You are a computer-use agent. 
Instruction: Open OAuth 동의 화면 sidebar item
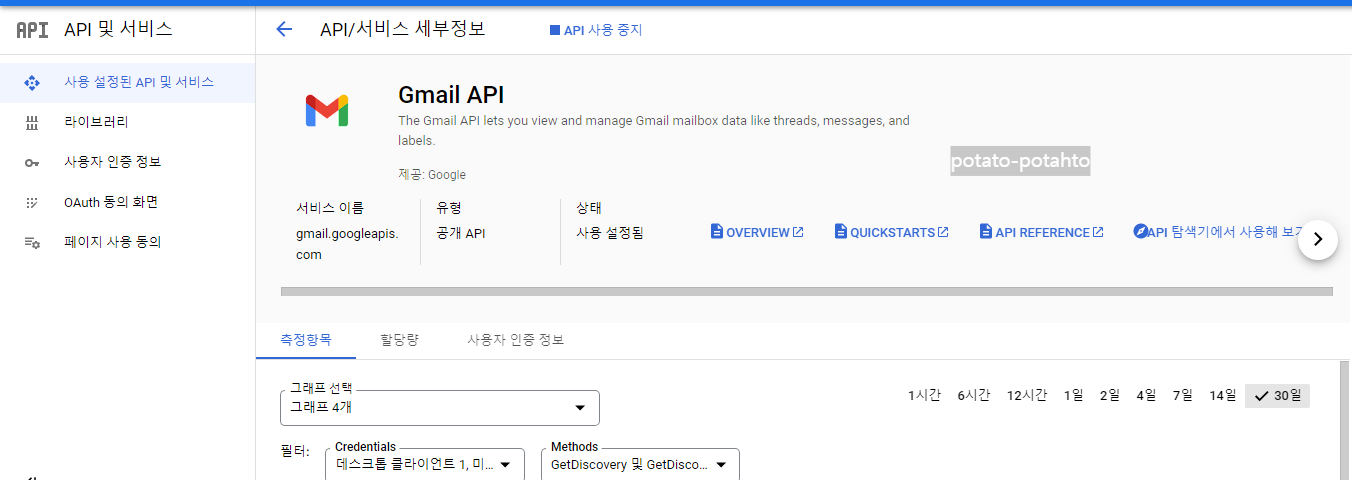[x=127, y=202]
